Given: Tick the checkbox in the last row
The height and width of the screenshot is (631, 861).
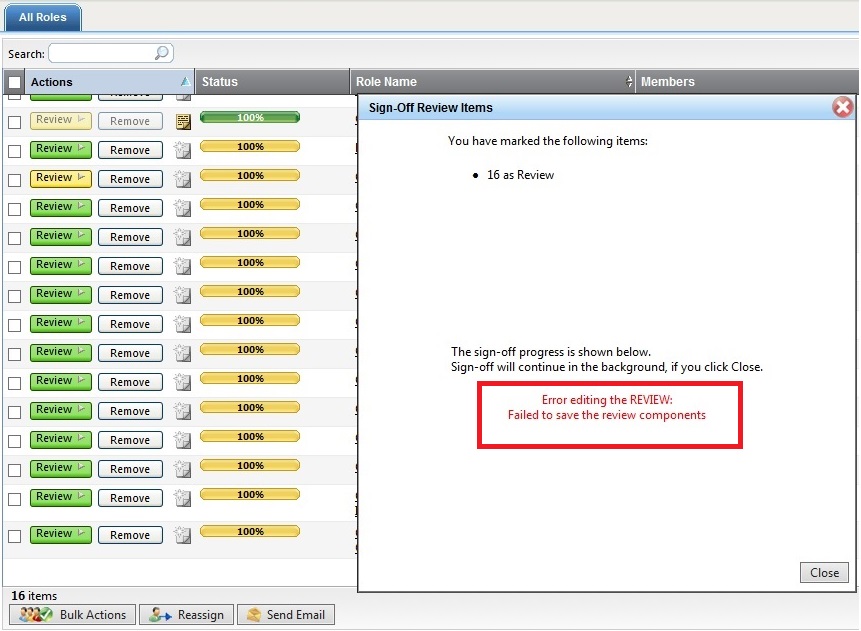Looking at the screenshot, I should point(14,536).
